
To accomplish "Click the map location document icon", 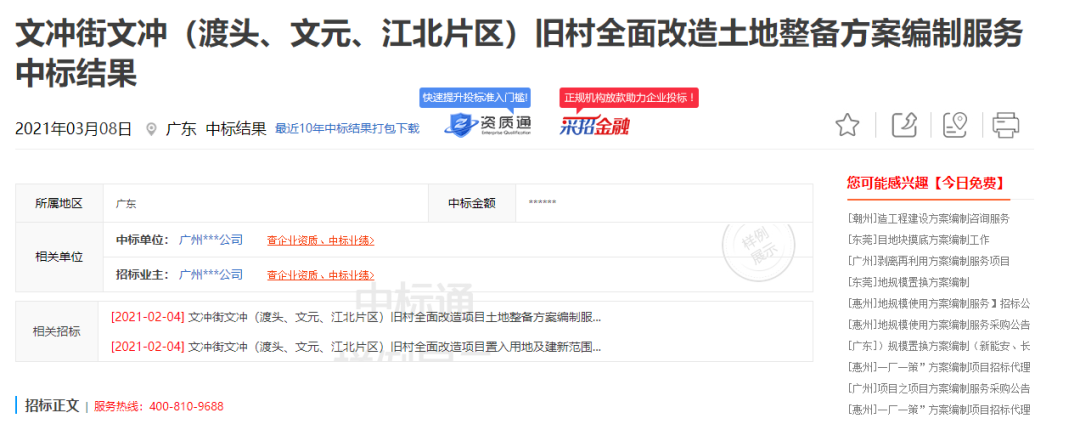I will click(x=955, y=125).
